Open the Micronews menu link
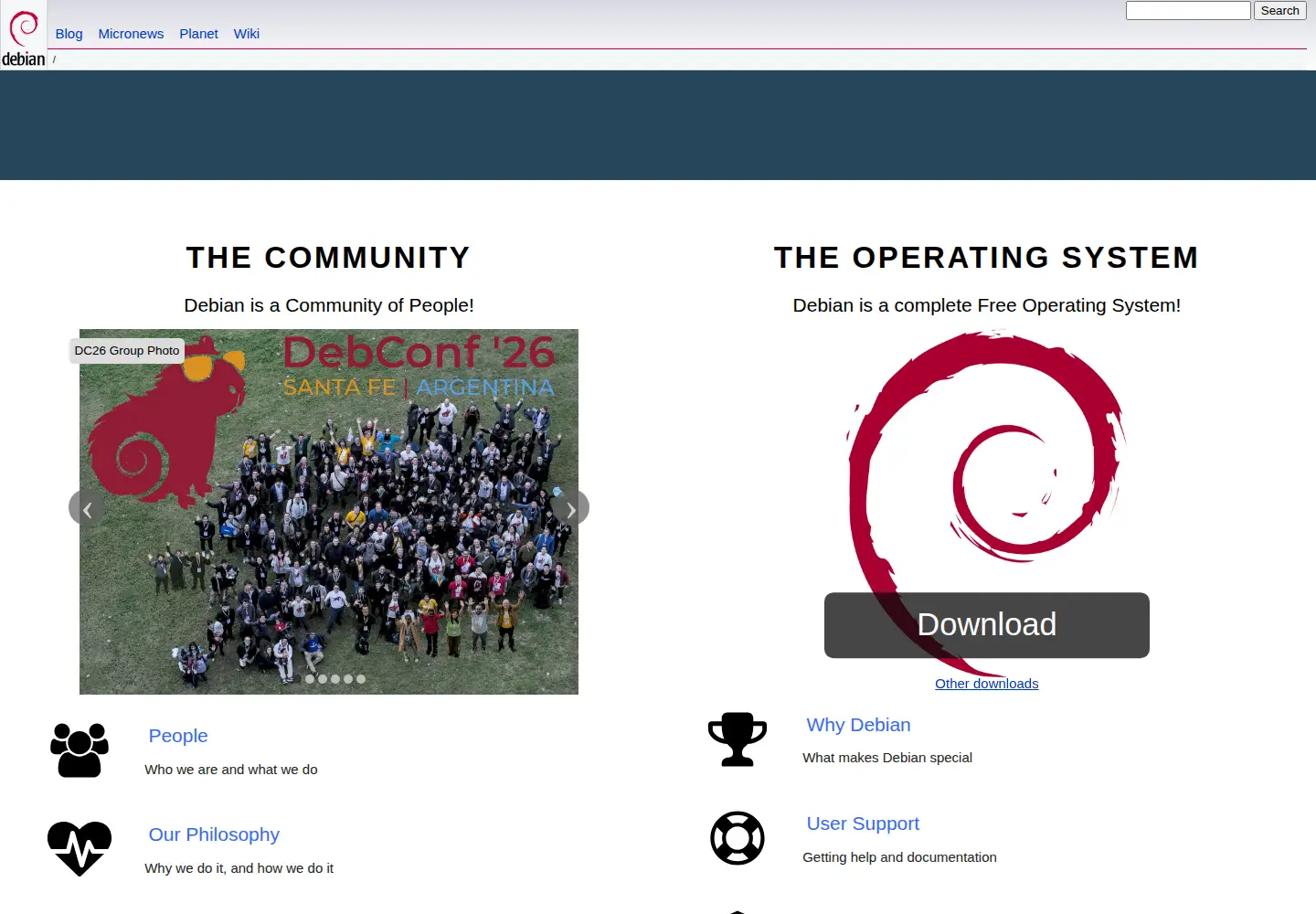Viewport: 1316px width, 914px height. click(131, 34)
